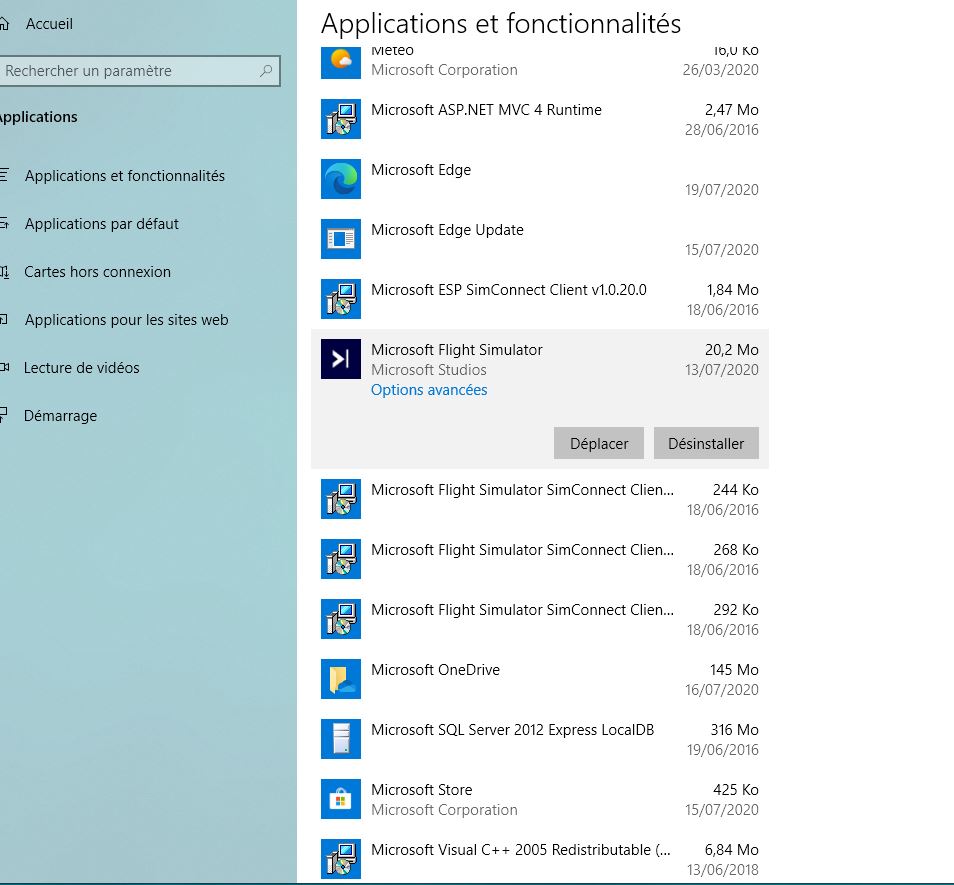The height and width of the screenshot is (885, 954).
Task: Click the Démarrage sidebar icon
Action: pos(4,415)
